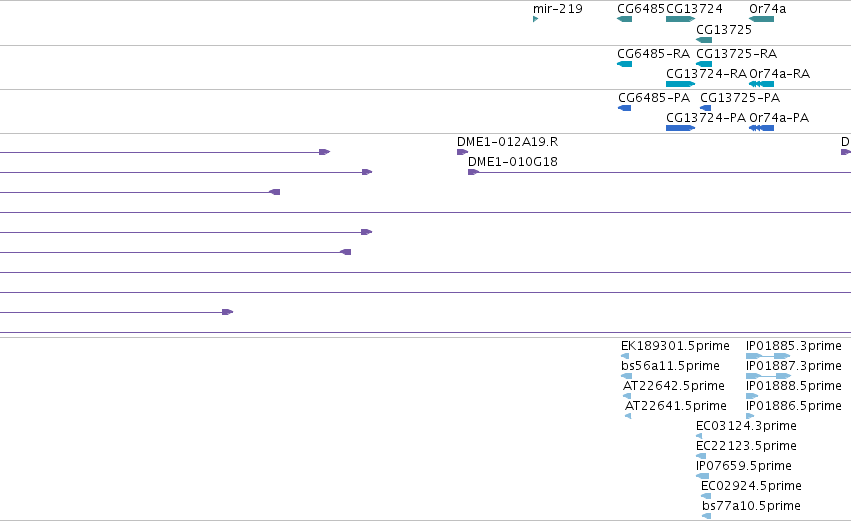Click the EC02924.5prime label
The image size is (851, 521).
[751, 486]
